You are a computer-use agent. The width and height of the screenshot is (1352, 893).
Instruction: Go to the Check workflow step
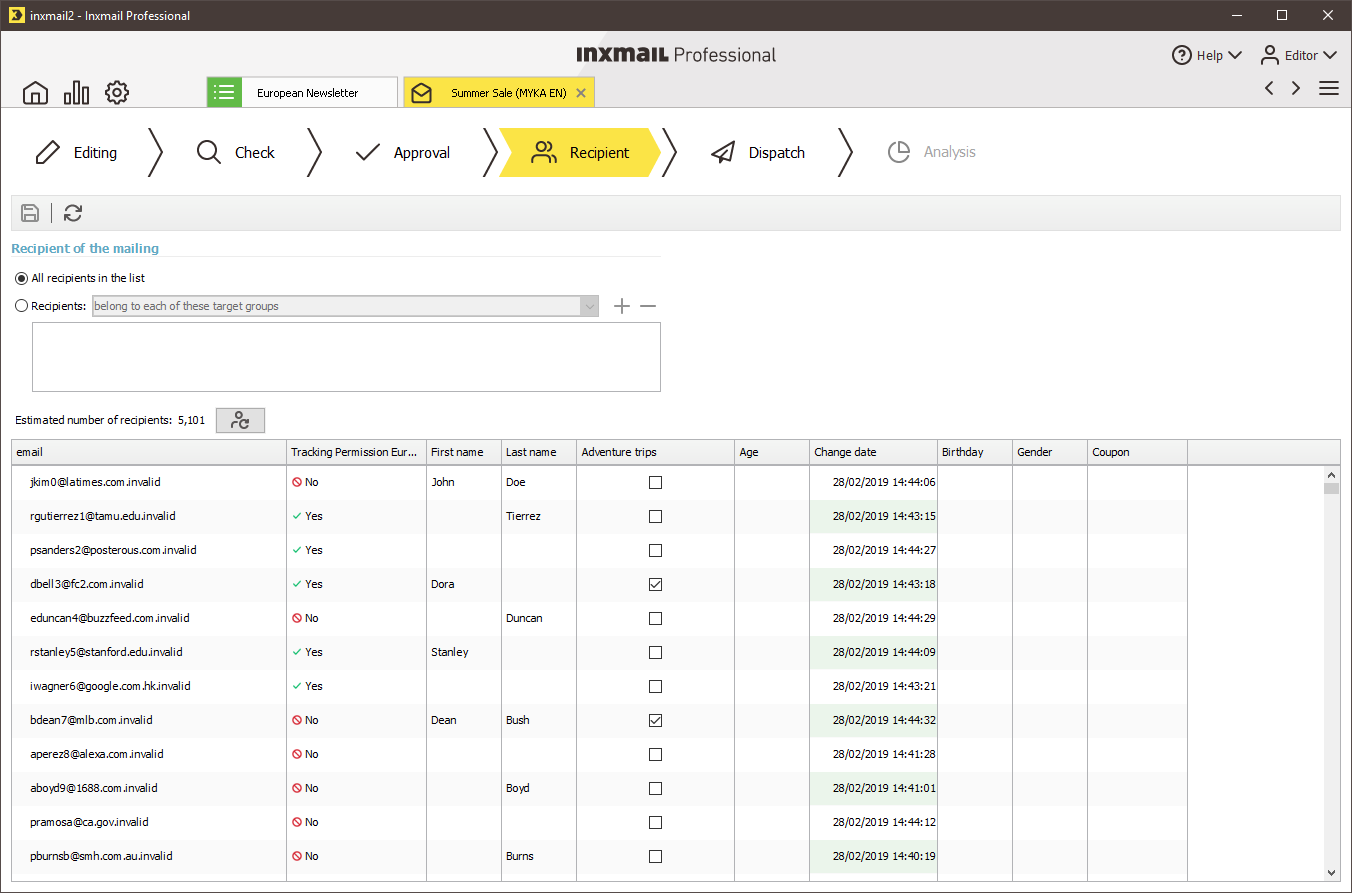[x=236, y=153]
